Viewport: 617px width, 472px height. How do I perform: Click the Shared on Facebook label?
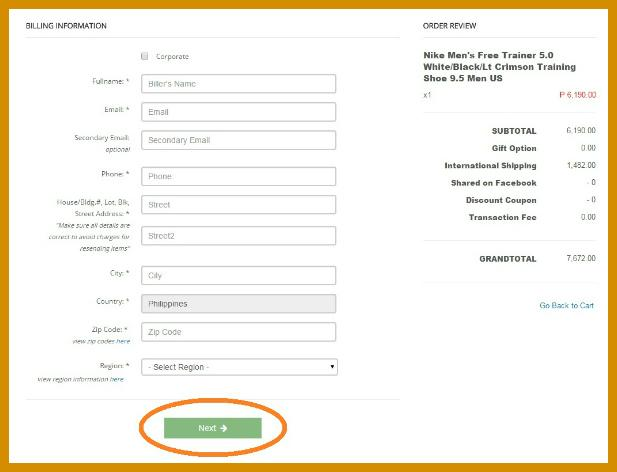click(x=493, y=183)
